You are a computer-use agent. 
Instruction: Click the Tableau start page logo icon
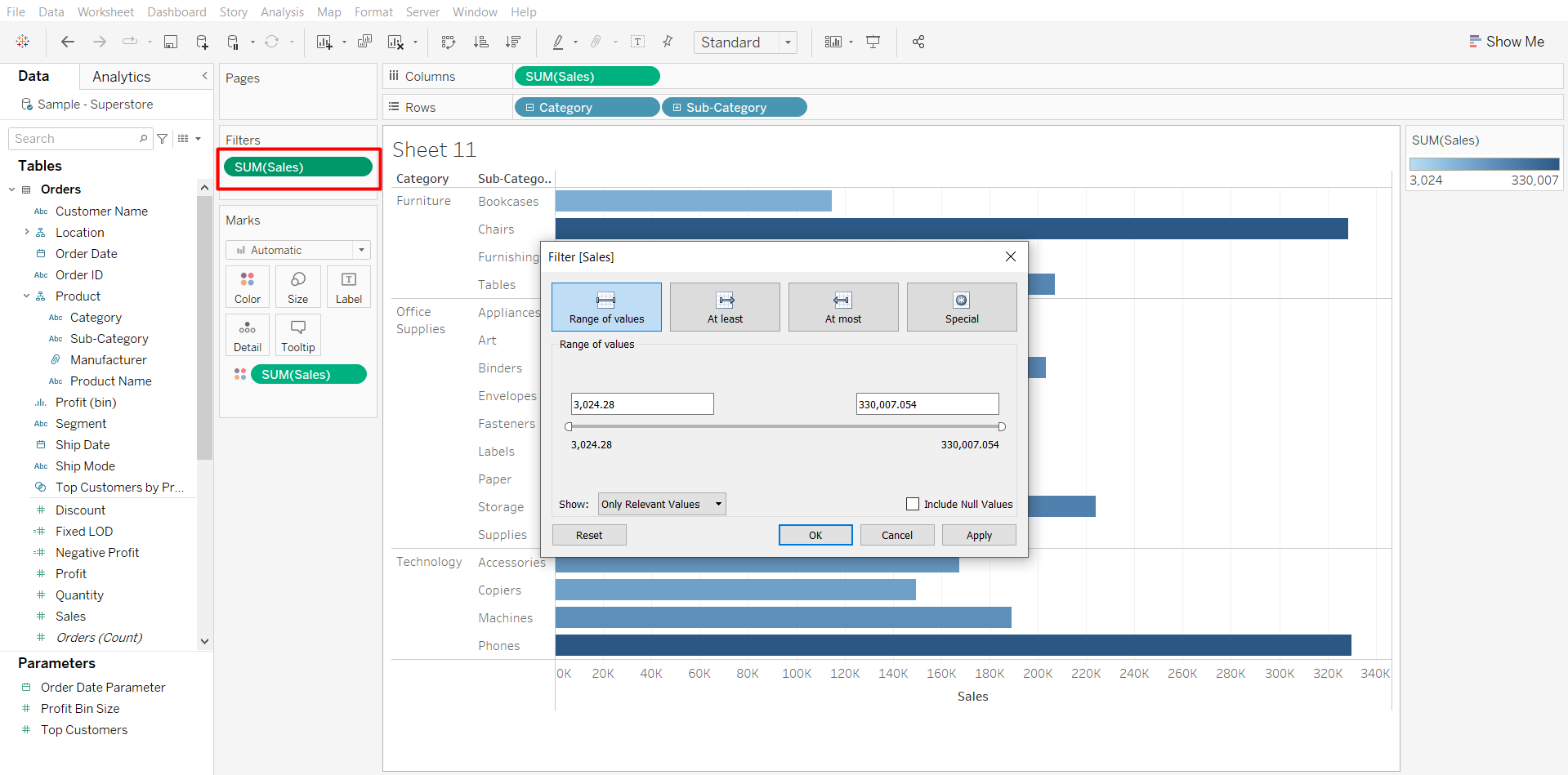point(23,42)
